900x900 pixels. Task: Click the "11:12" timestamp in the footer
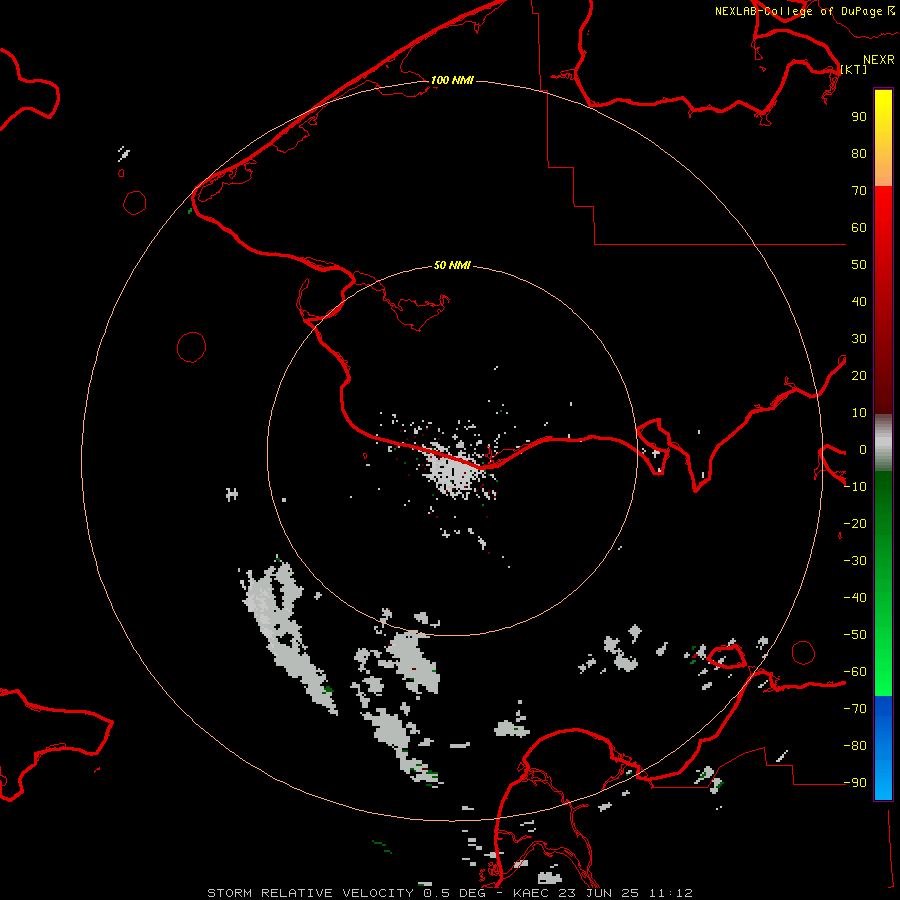click(671, 893)
